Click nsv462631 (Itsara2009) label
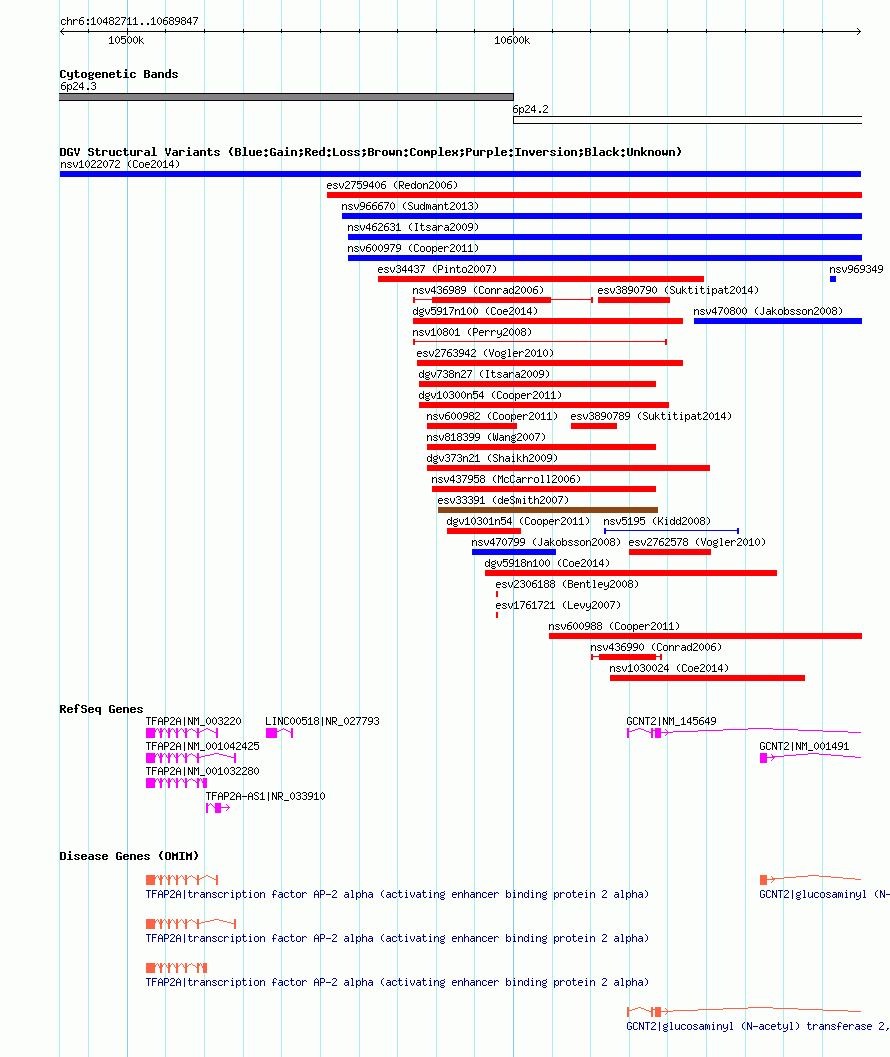The width and height of the screenshot is (890, 1057). click(x=413, y=227)
